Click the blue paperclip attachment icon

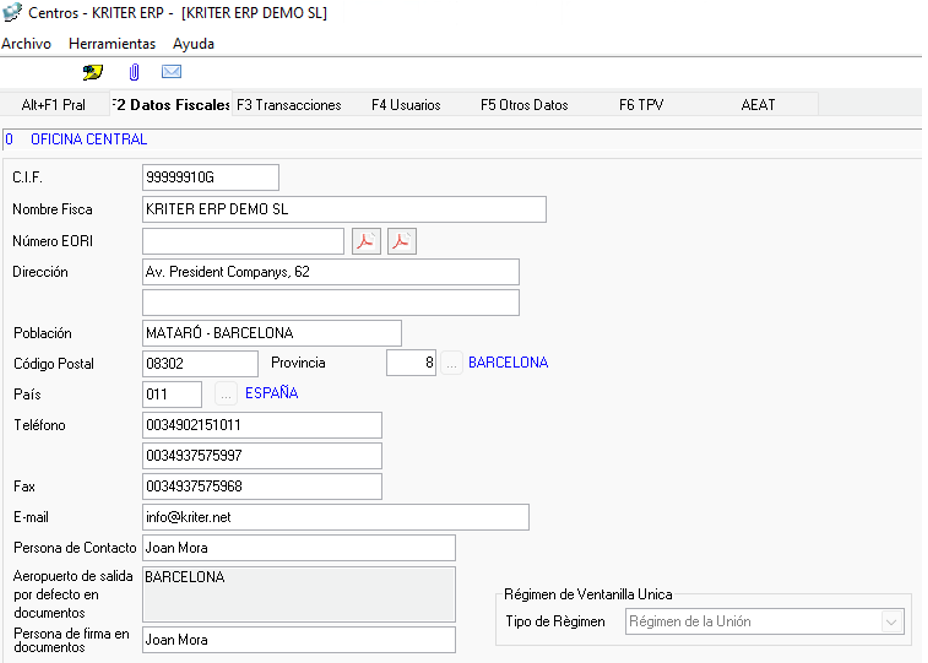tap(134, 72)
